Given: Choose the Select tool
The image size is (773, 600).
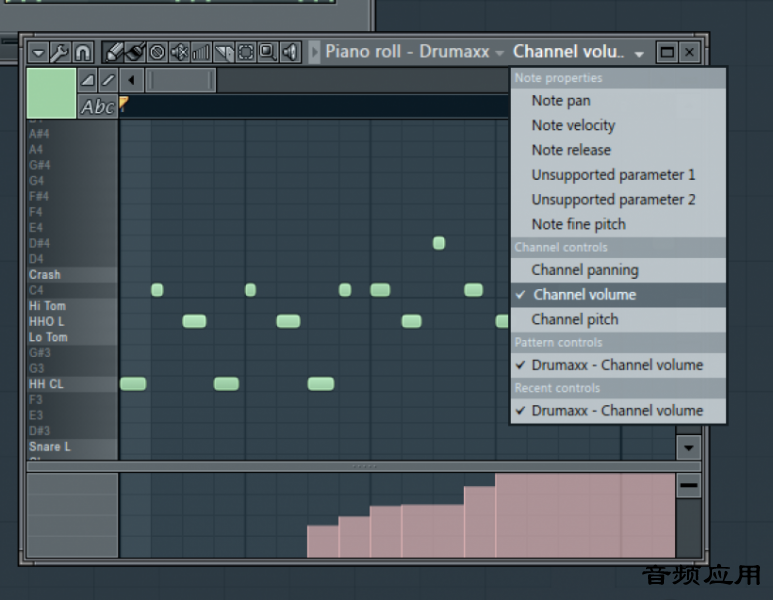Looking at the screenshot, I should point(246,52).
